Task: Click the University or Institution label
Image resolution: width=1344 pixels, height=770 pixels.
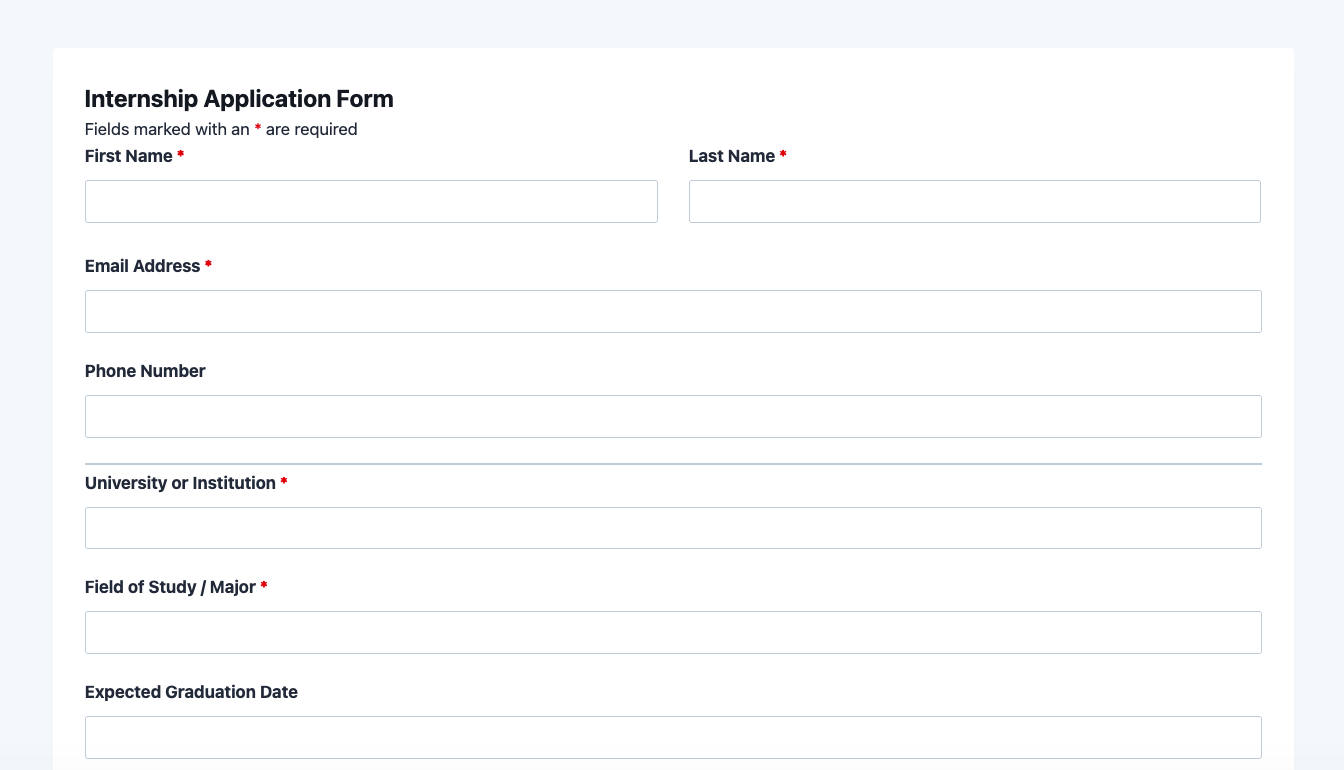Action: (180, 483)
